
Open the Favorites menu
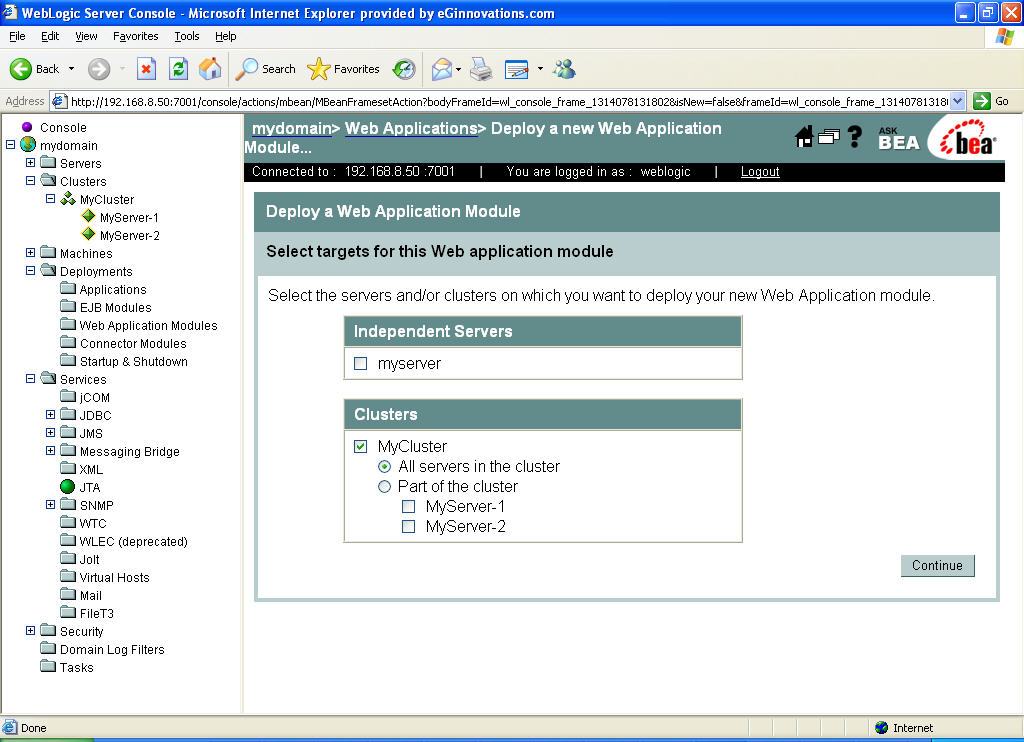[135, 36]
